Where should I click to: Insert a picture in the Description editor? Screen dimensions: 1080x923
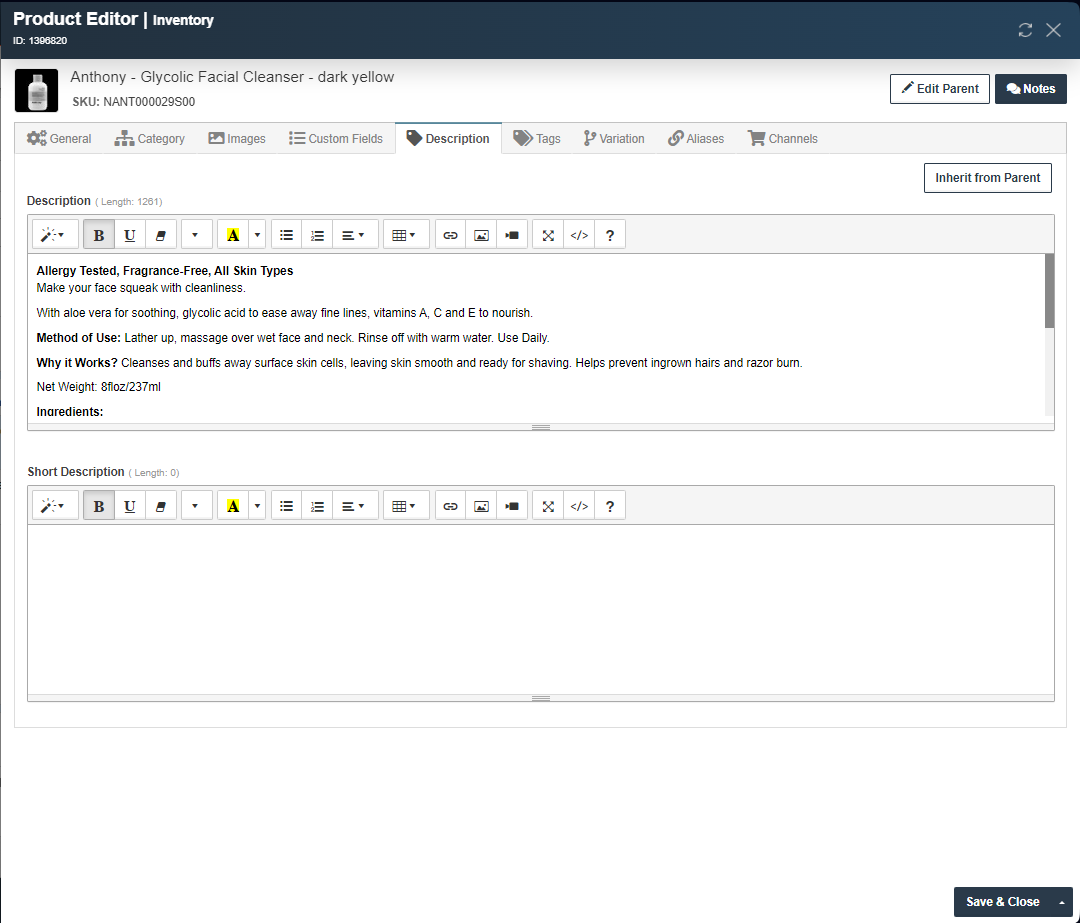pyautogui.click(x=481, y=235)
